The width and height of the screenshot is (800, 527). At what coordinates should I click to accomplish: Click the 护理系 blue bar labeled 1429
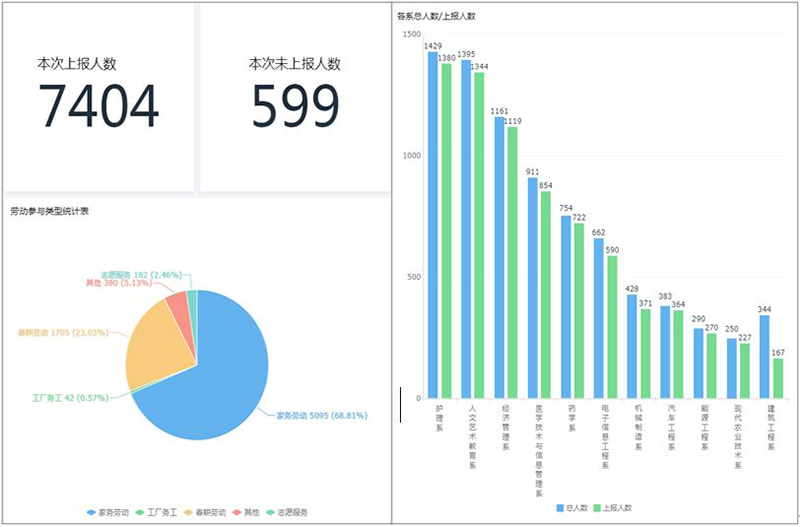point(433,225)
